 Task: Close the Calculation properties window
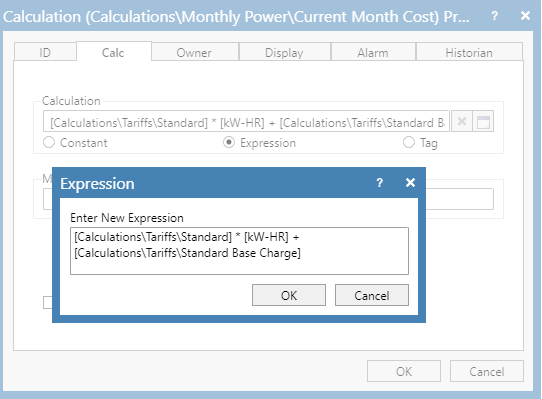pos(525,15)
